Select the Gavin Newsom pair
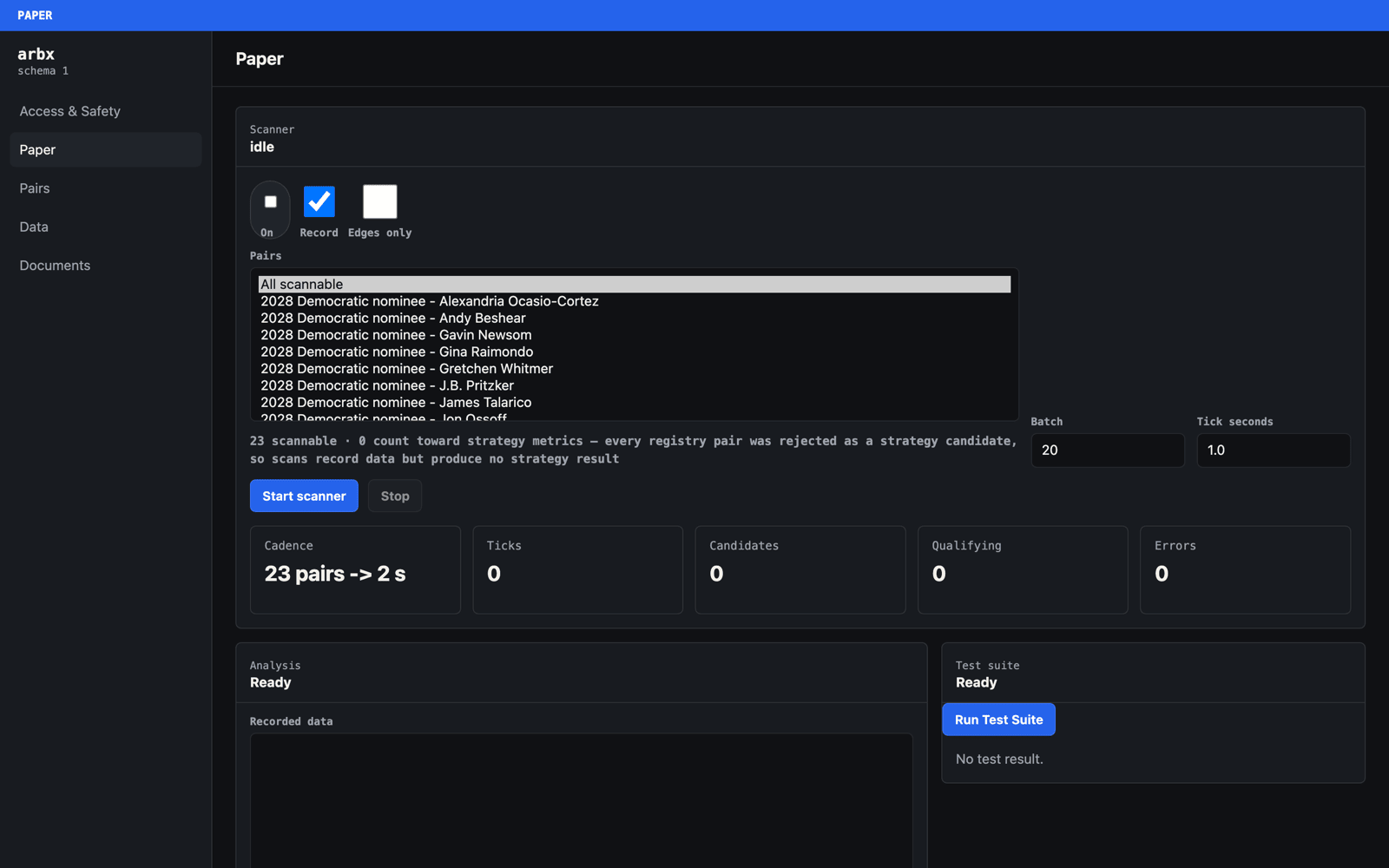This screenshot has width=1389, height=868. [x=635, y=335]
